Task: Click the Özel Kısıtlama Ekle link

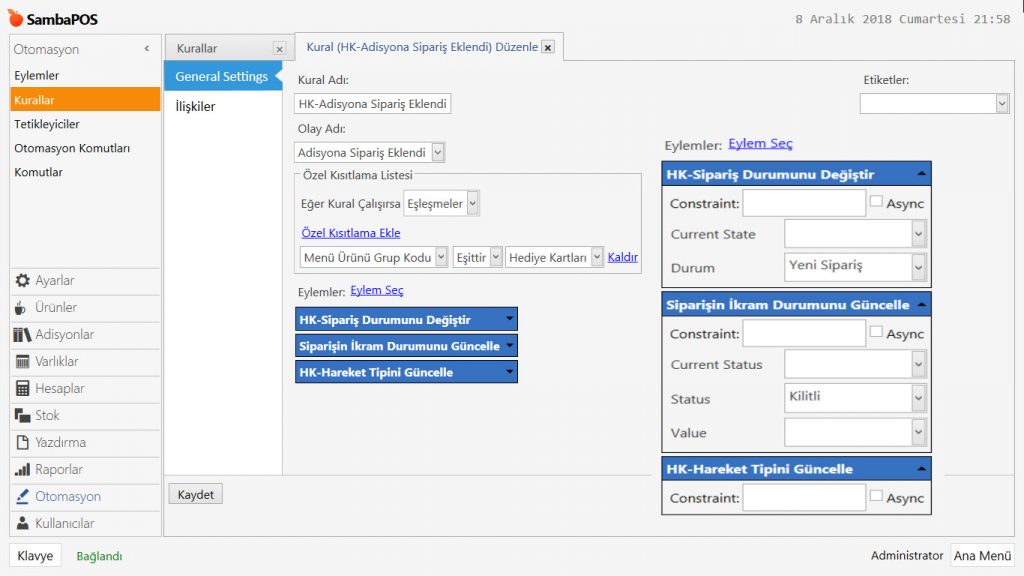Action: pyautogui.click(x=351, y=233)
